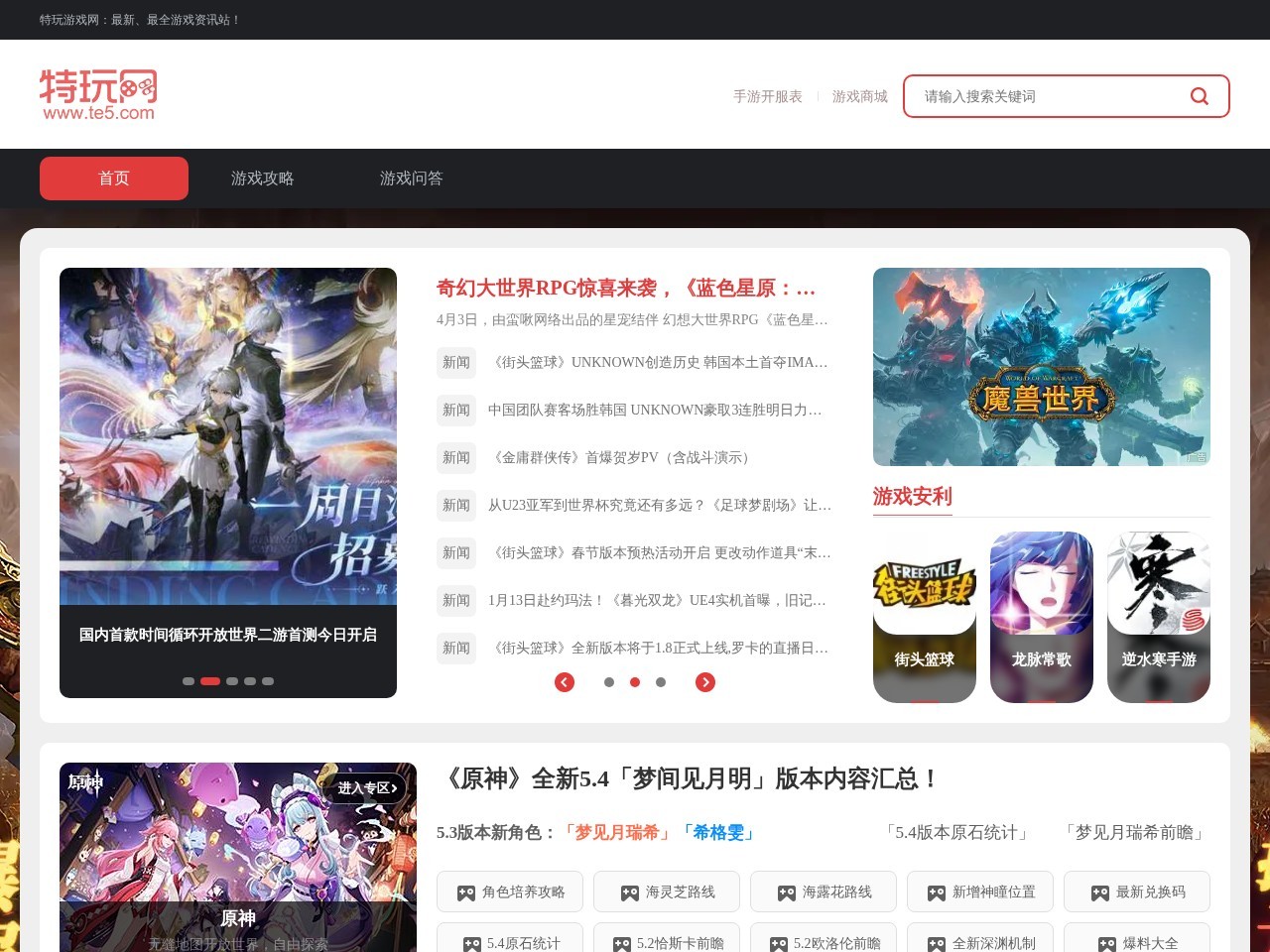The height and width of the screenshot is (952, 1270).
Task: Select second (active) news pagination dot
Action: tap(635, 682)
